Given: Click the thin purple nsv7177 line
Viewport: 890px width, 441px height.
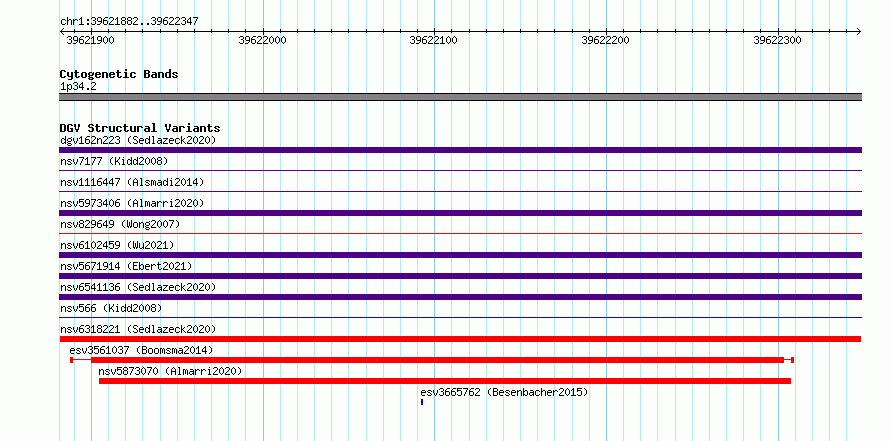Looking at the screenshot, I should [460, 170].
